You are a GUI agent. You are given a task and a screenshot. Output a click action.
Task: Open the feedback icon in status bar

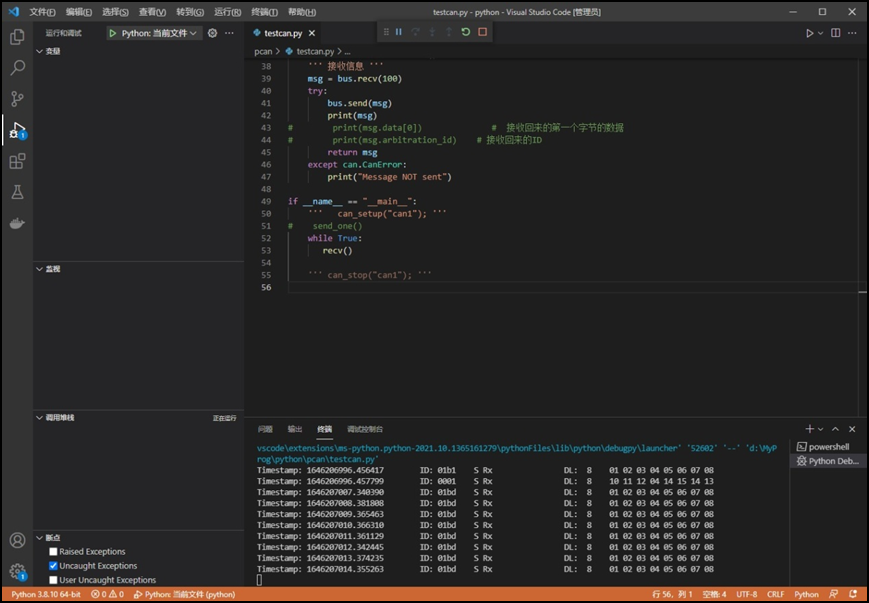point(832,595)
